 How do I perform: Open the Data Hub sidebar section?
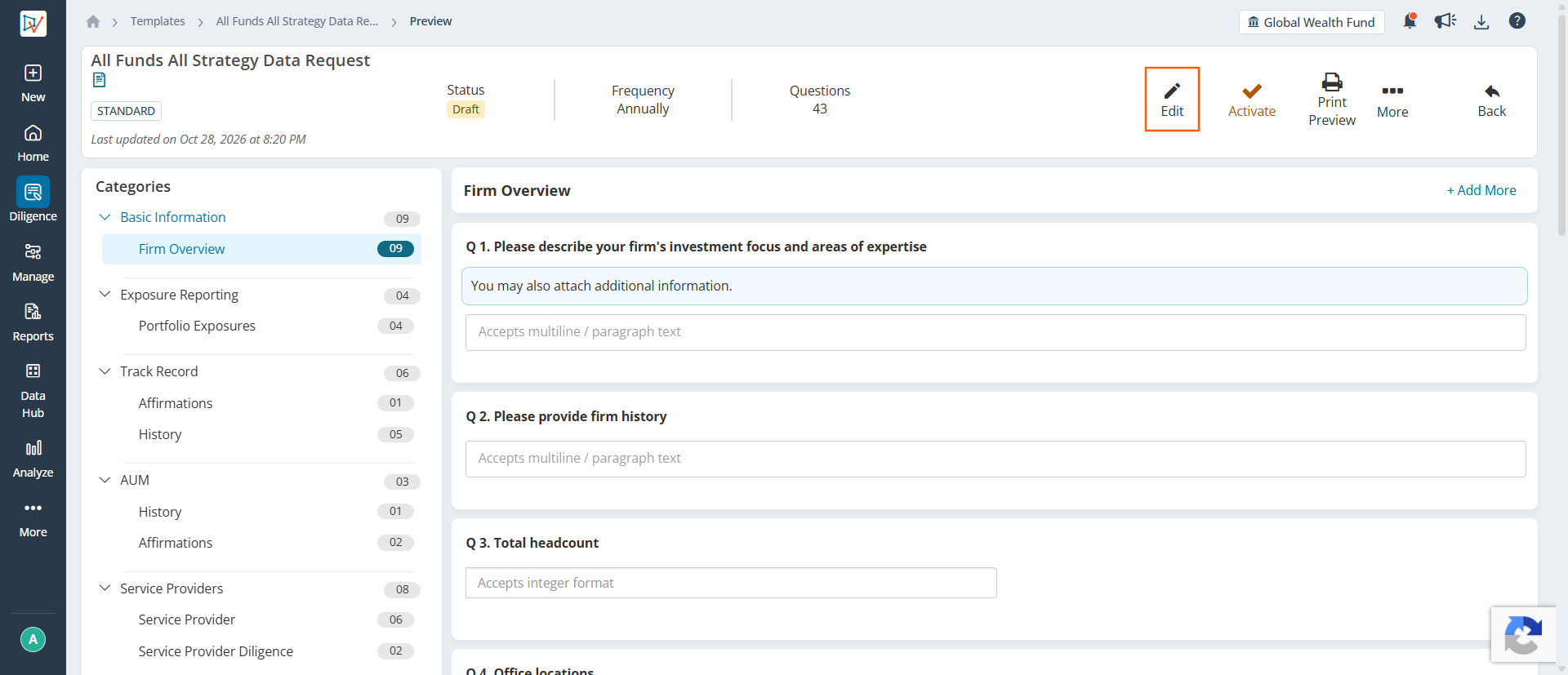click(33, 391)
